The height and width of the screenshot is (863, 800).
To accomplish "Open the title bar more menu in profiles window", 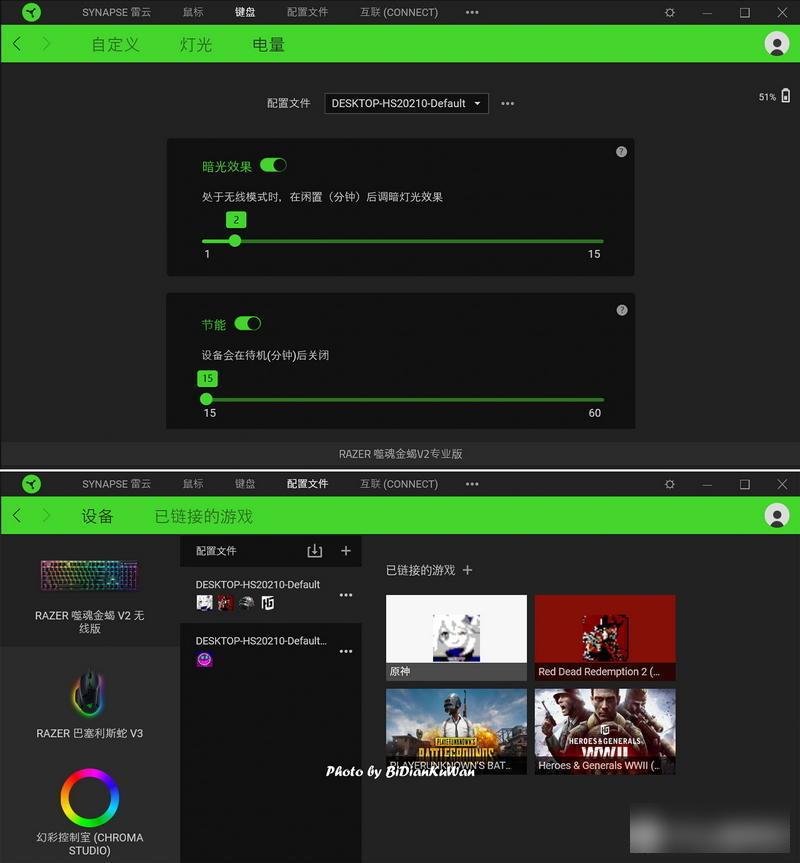I will [472, 484].
